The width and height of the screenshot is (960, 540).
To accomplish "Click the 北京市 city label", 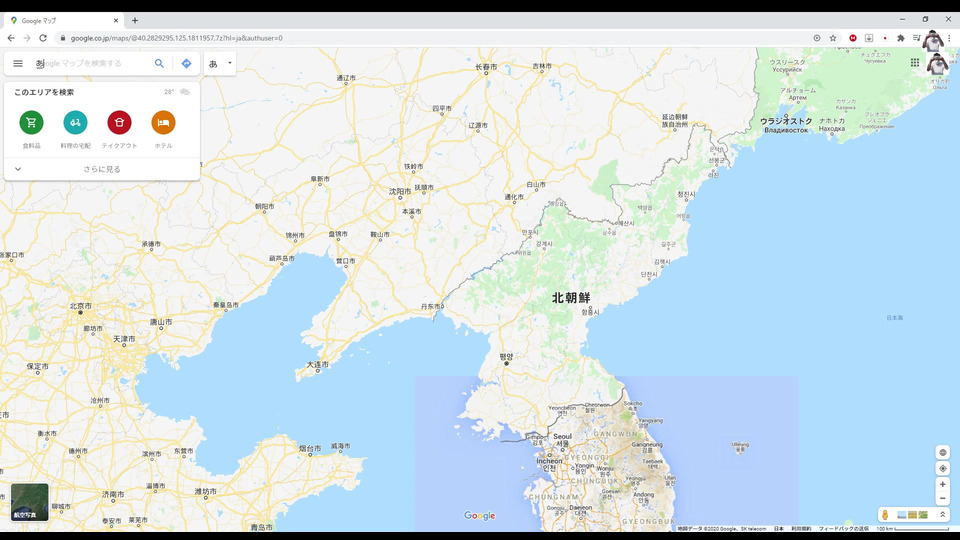I will (80, 306).
